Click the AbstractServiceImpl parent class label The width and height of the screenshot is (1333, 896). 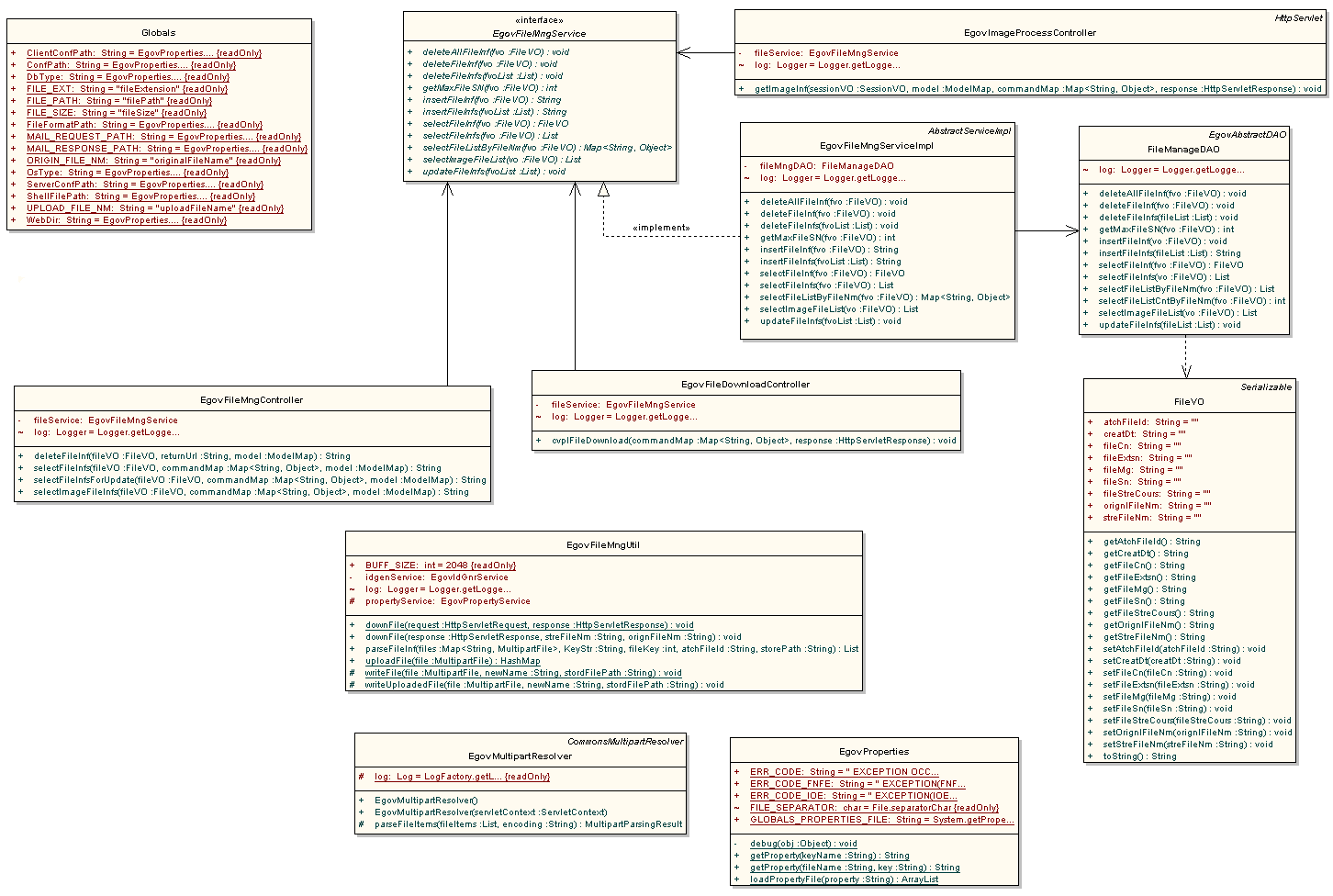point(969,131)
